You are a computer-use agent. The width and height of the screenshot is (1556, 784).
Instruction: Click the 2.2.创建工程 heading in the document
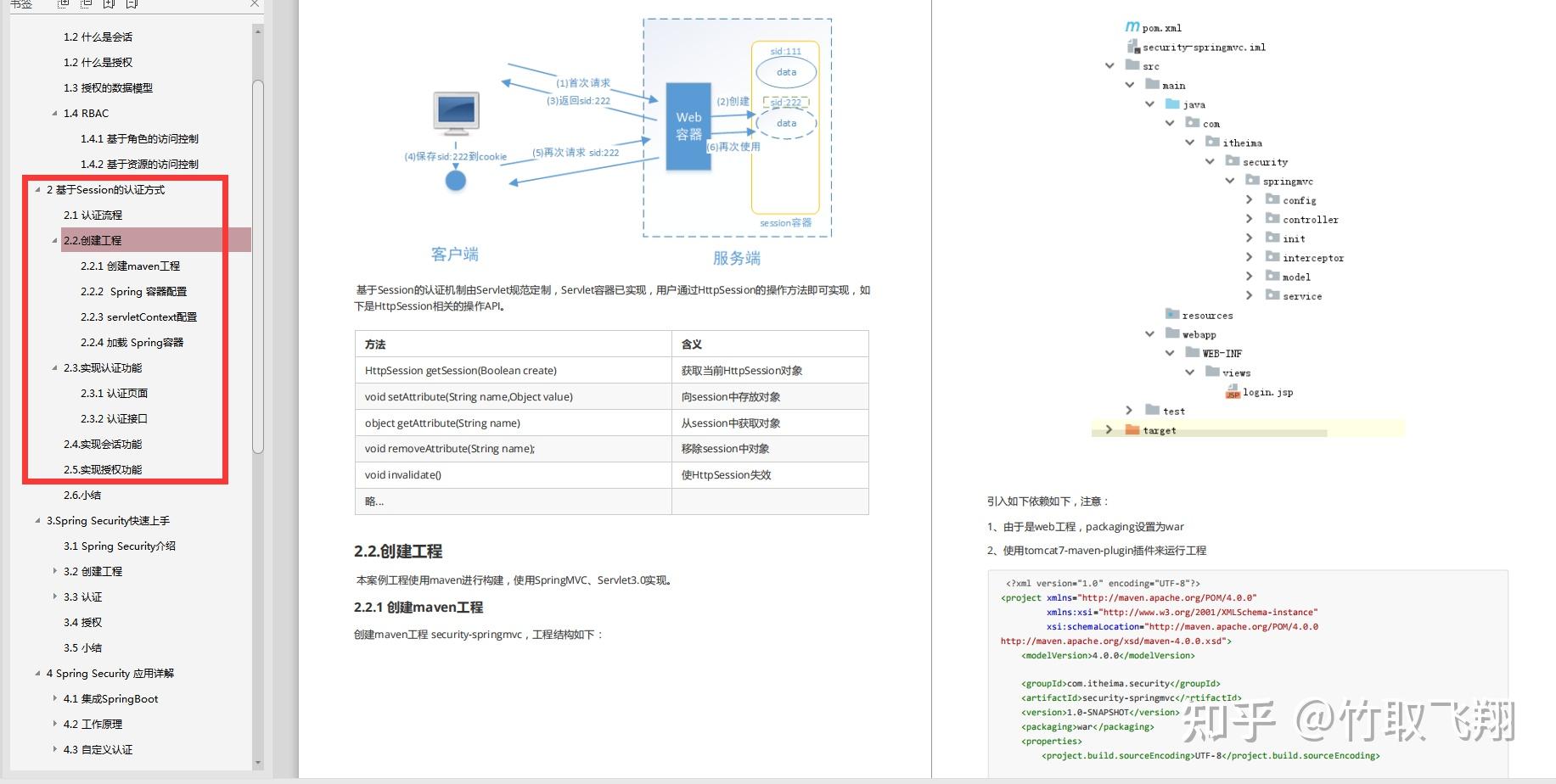click(398, 552)
